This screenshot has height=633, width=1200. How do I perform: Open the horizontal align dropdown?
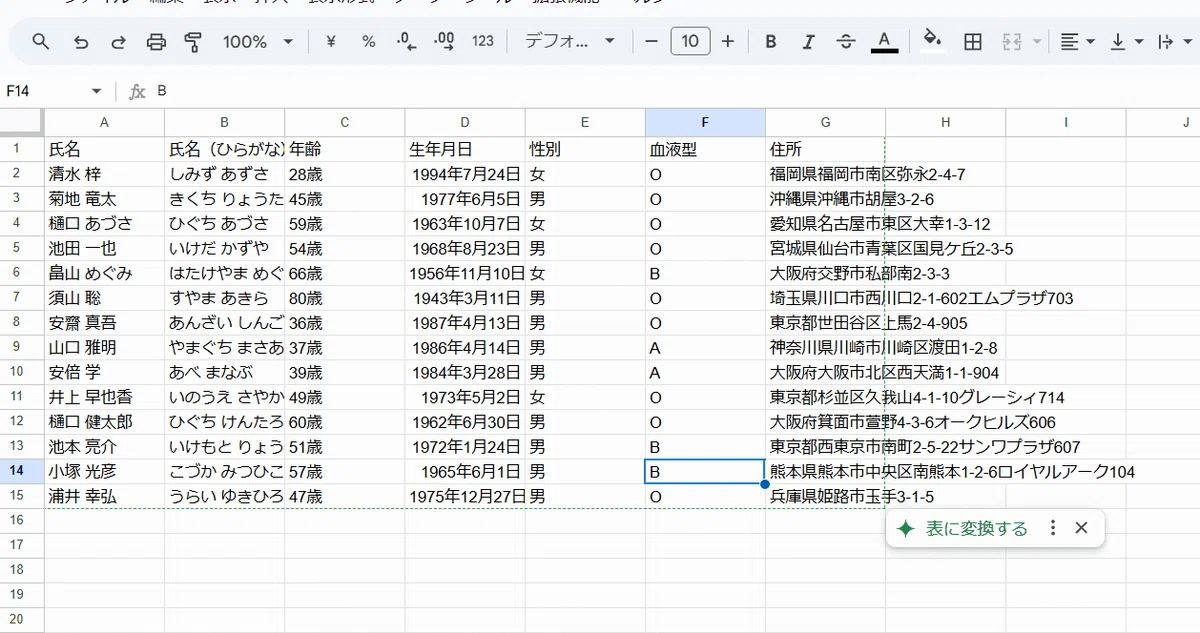(x=1077, y=42)
